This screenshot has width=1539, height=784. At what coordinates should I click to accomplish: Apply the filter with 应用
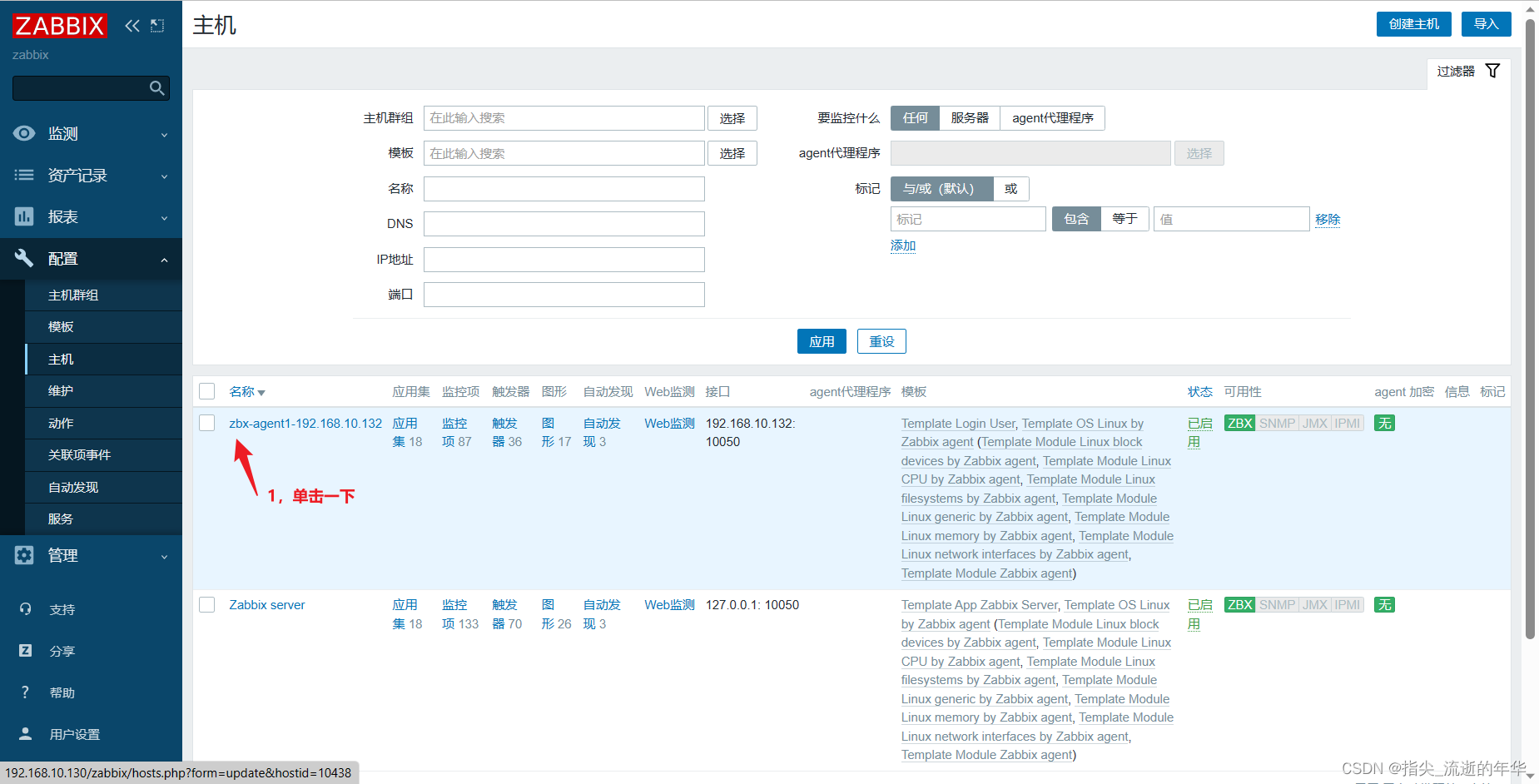click(822, 341)
